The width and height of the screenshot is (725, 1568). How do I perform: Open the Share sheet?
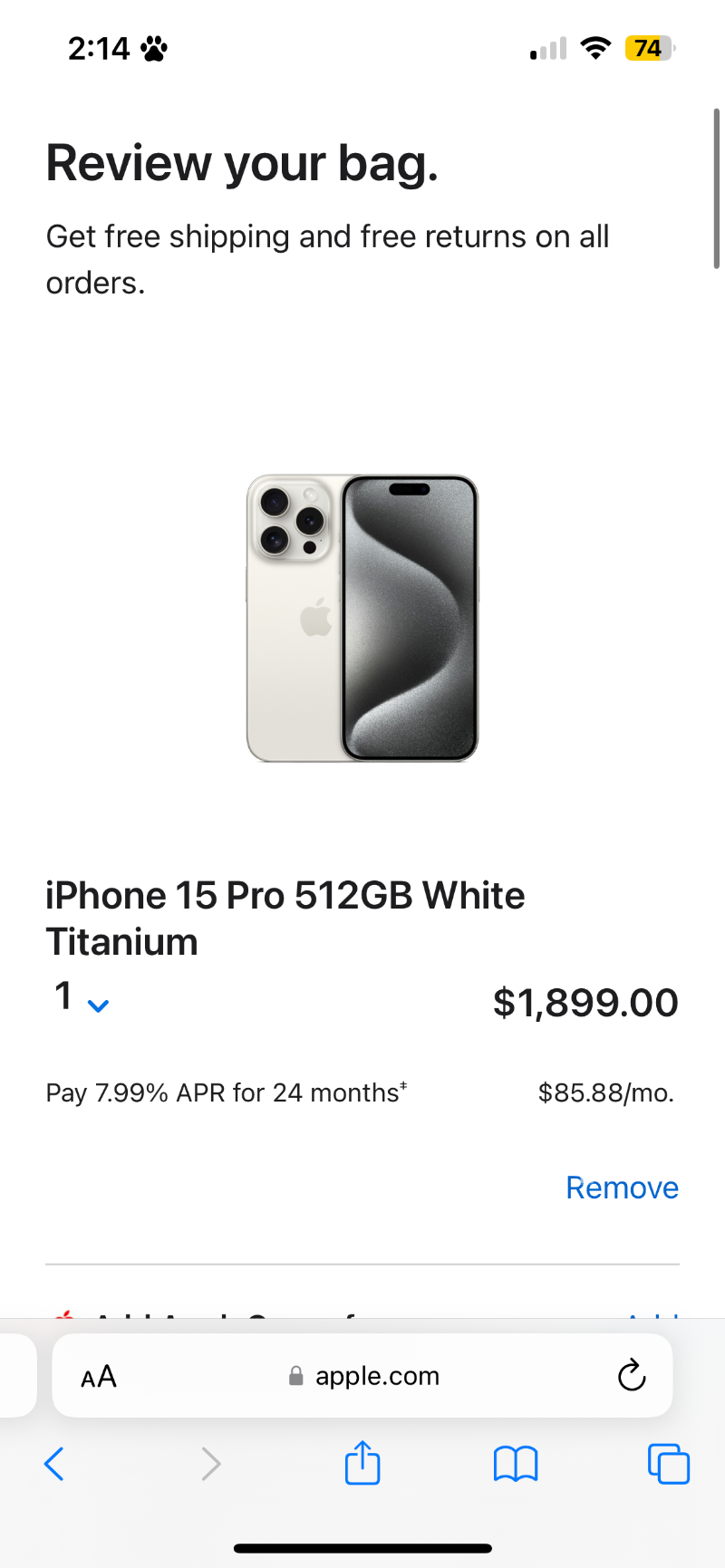pos(362,1462)
